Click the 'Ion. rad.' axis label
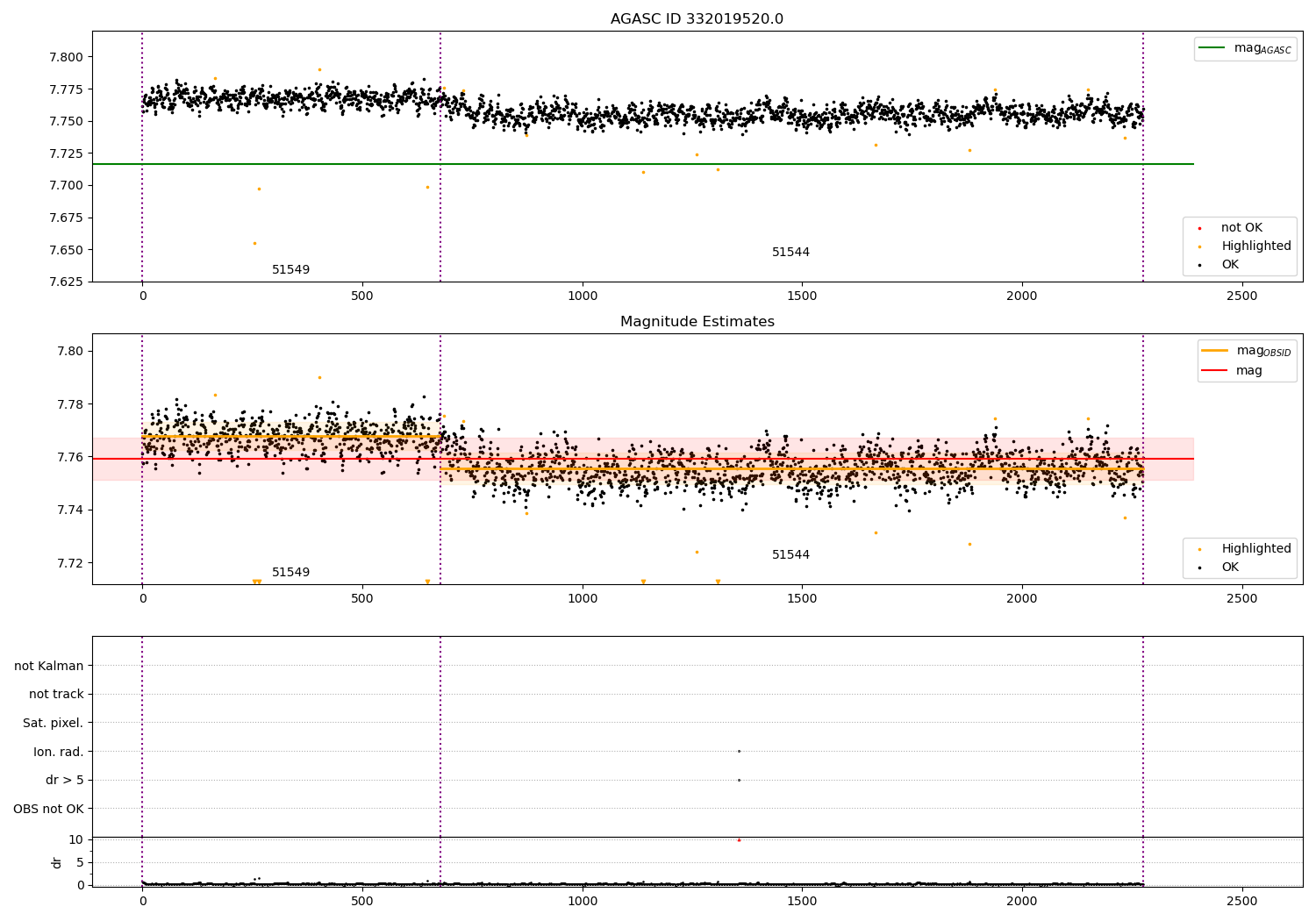The image size is (1316, 921). click(x=59, y=752)
